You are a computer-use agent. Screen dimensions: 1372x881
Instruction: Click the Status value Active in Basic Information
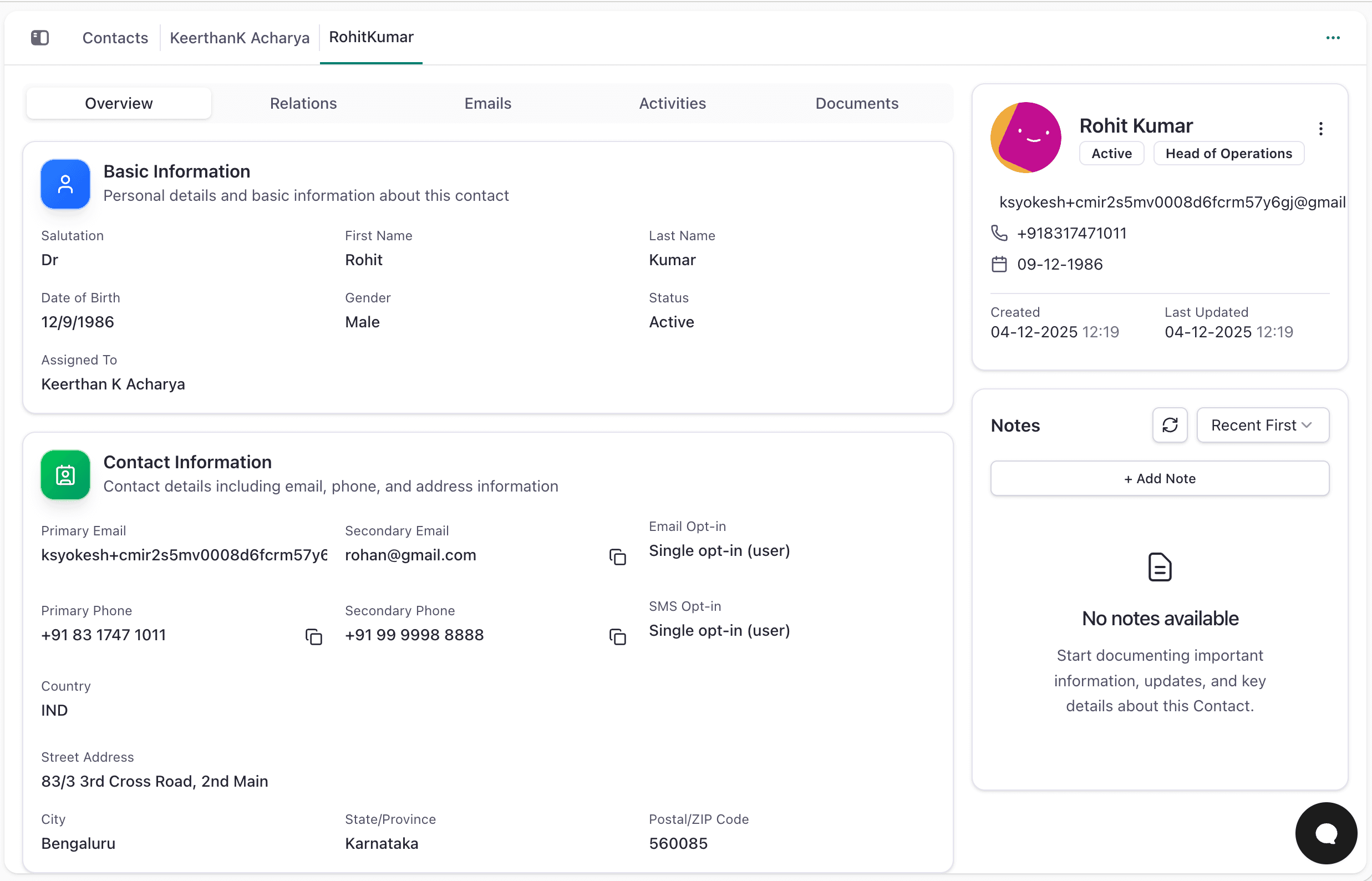[672, 322]
